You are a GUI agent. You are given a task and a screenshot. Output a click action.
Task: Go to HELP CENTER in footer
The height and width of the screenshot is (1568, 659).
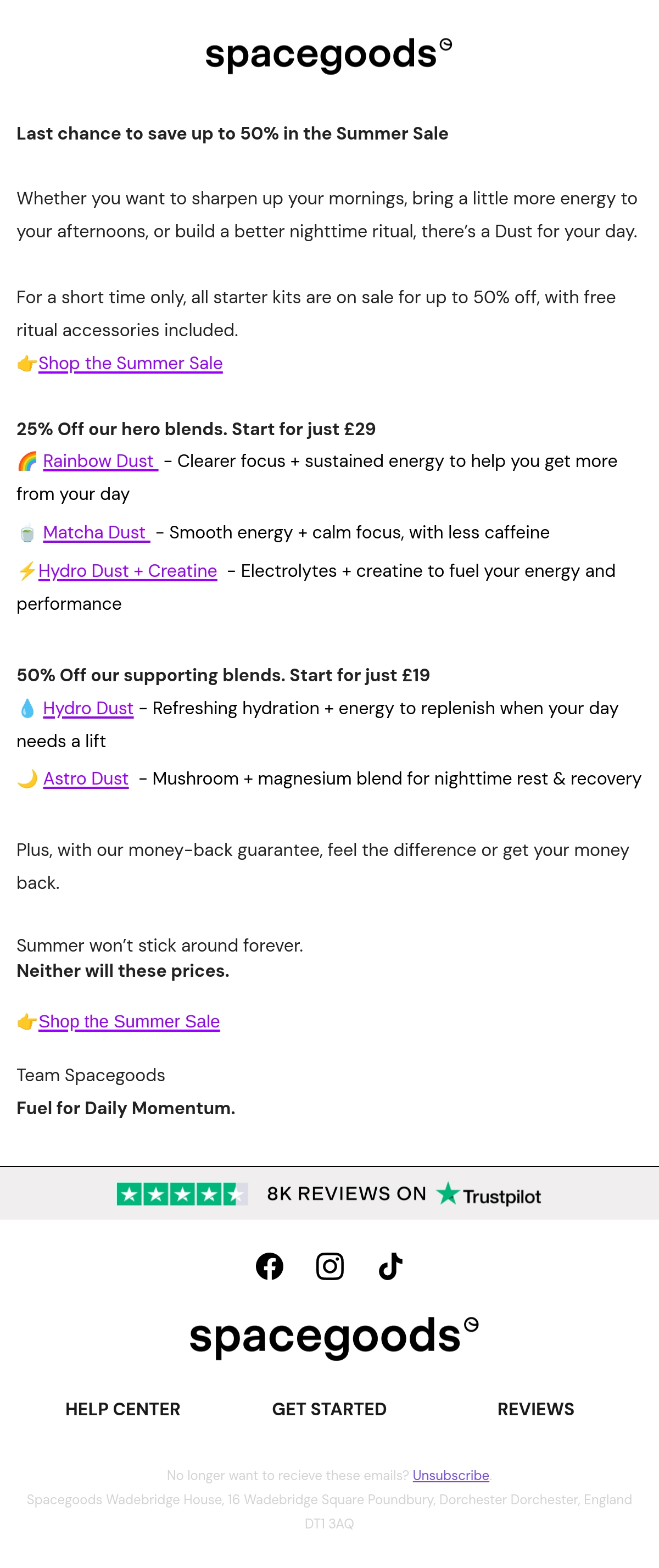pos(123,1409)
